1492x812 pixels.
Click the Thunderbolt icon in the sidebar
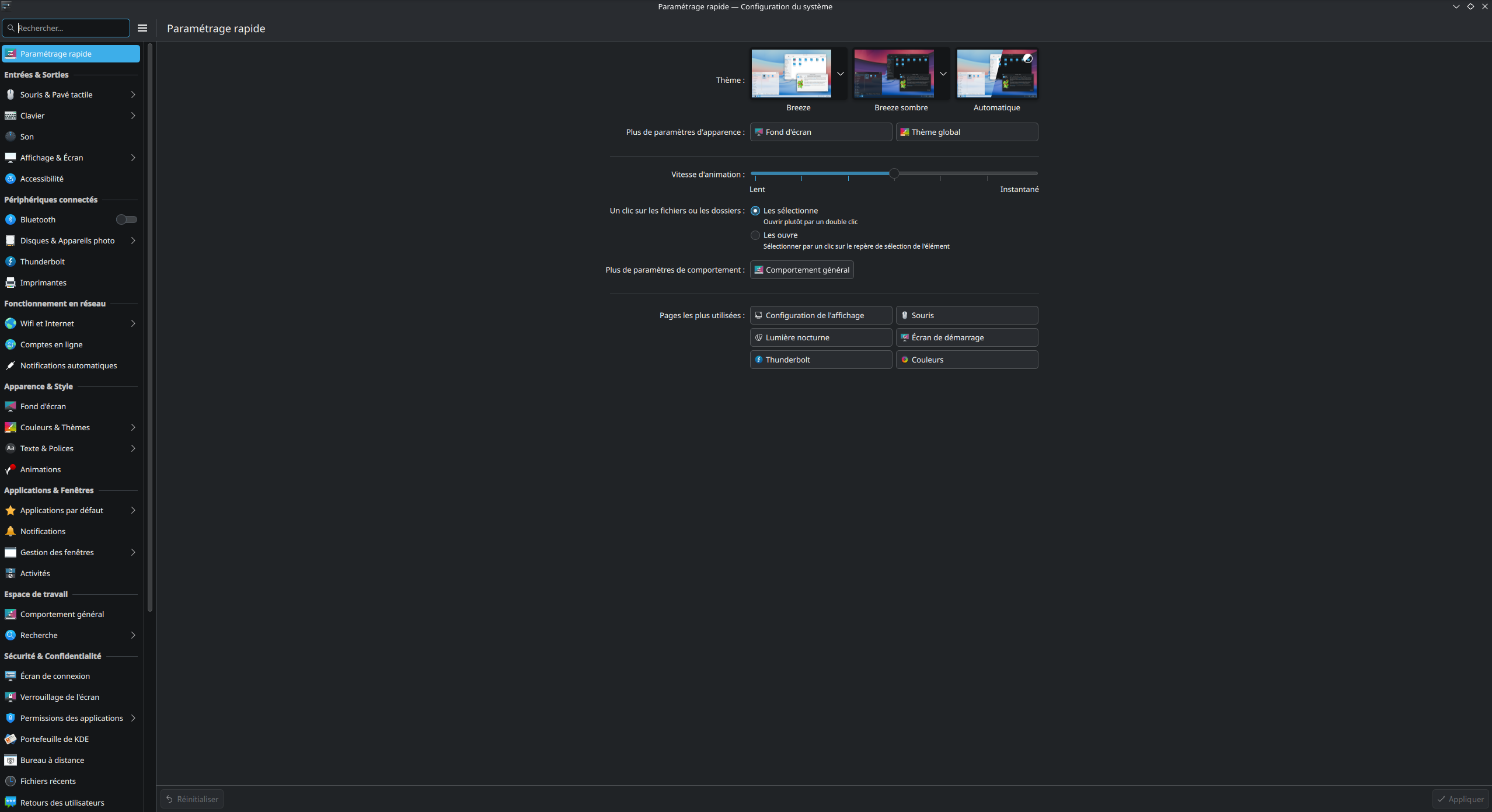point(11,262)
